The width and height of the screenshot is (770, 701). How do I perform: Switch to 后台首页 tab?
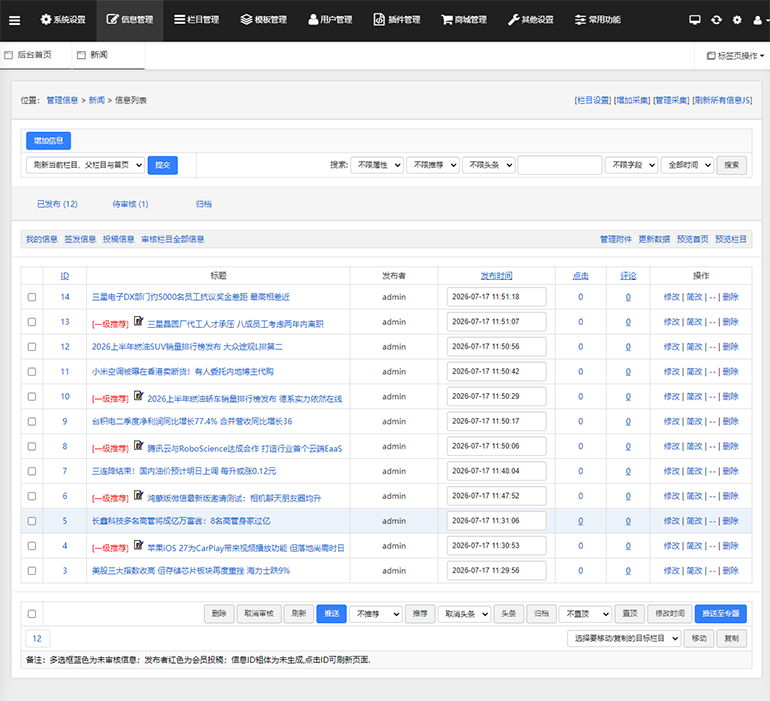click(x=34, y=55)
